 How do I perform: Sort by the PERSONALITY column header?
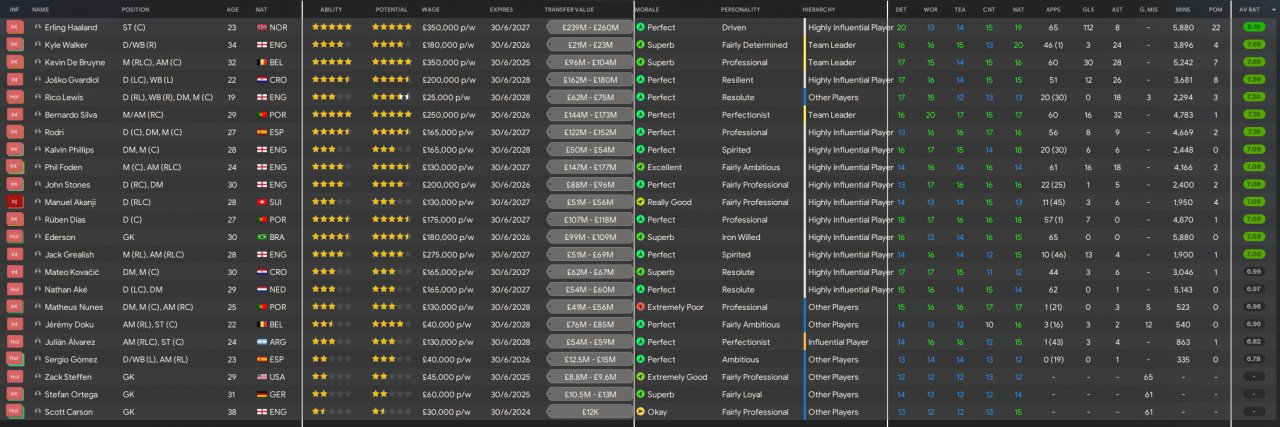tap(741, 9)
